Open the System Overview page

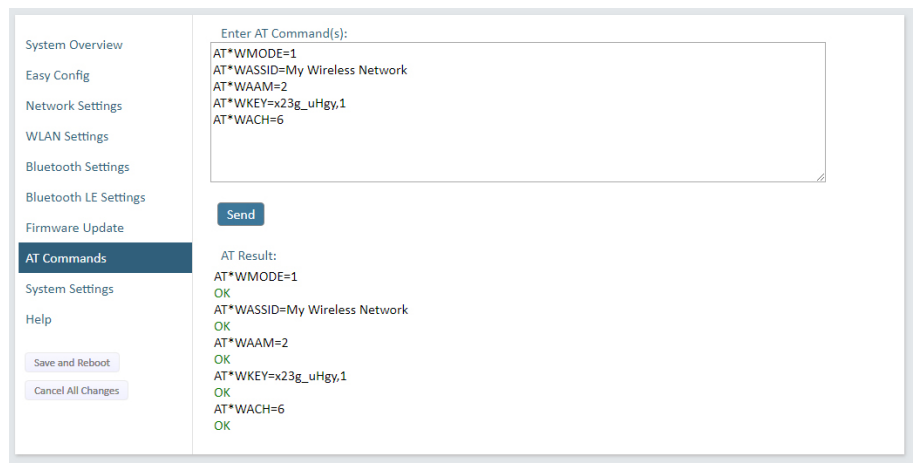point(74,45)
